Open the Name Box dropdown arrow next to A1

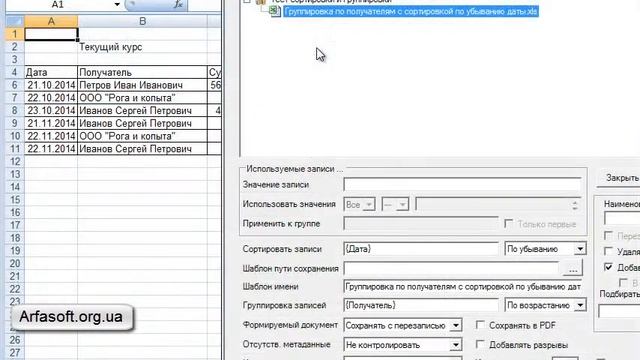click(117, 4)
